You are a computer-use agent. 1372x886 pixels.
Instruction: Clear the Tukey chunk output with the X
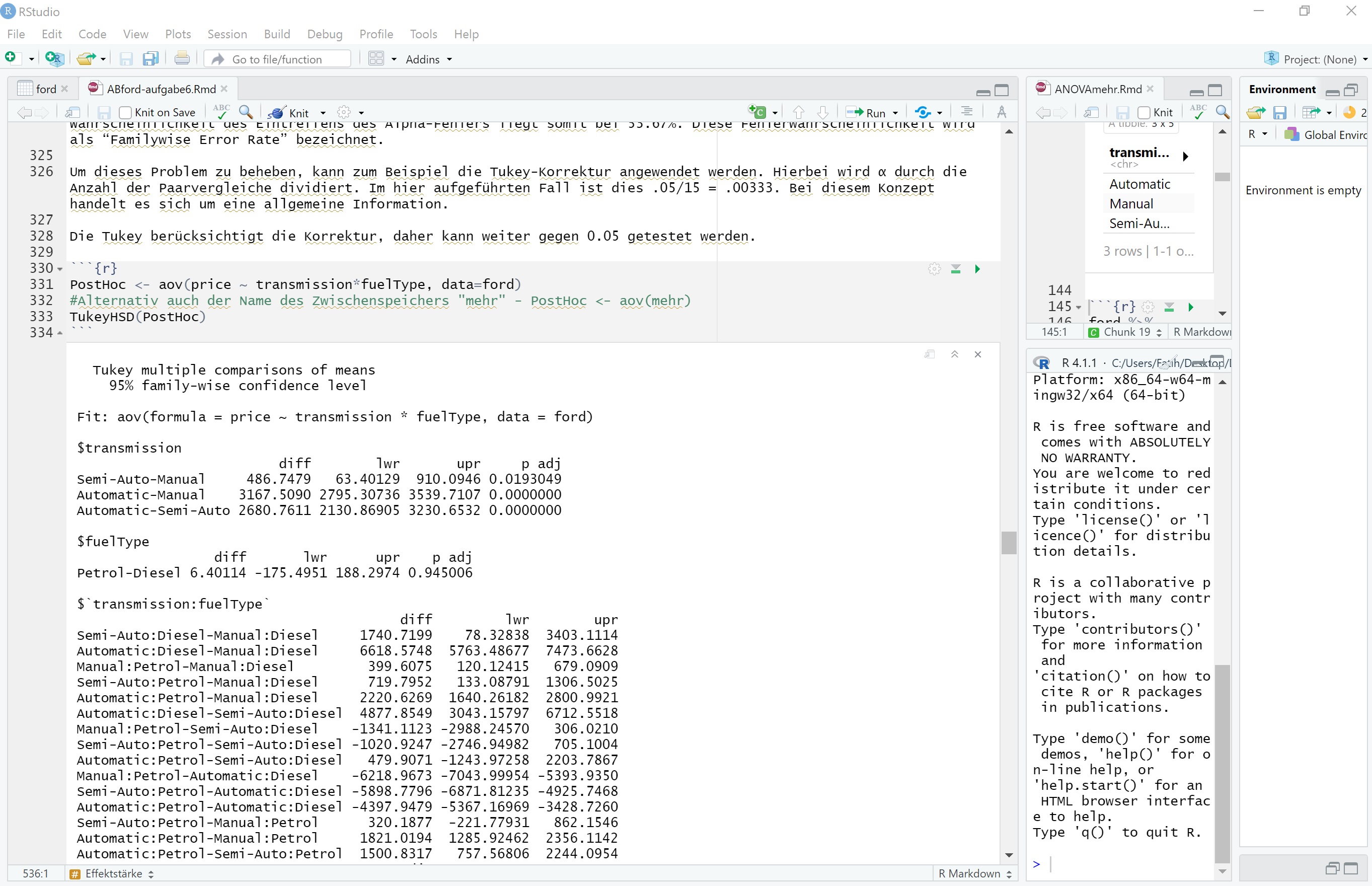977,354
